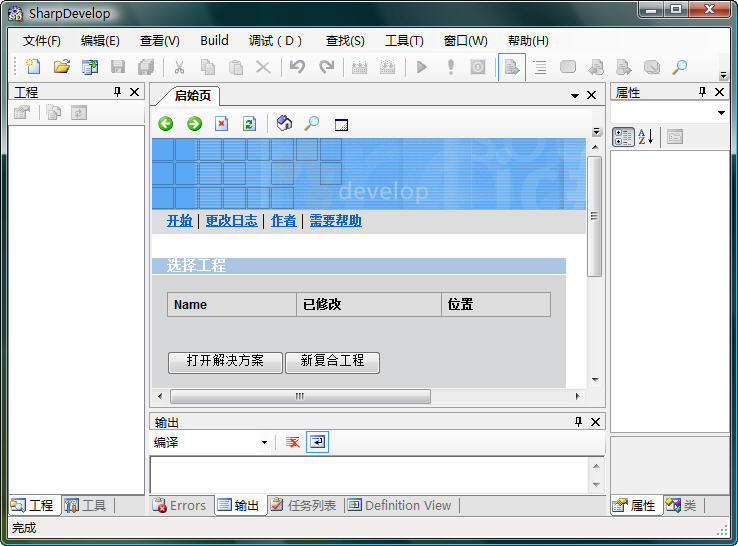738x546 pixels.
Task: Open the 开始 link
Action: [179, 220]
